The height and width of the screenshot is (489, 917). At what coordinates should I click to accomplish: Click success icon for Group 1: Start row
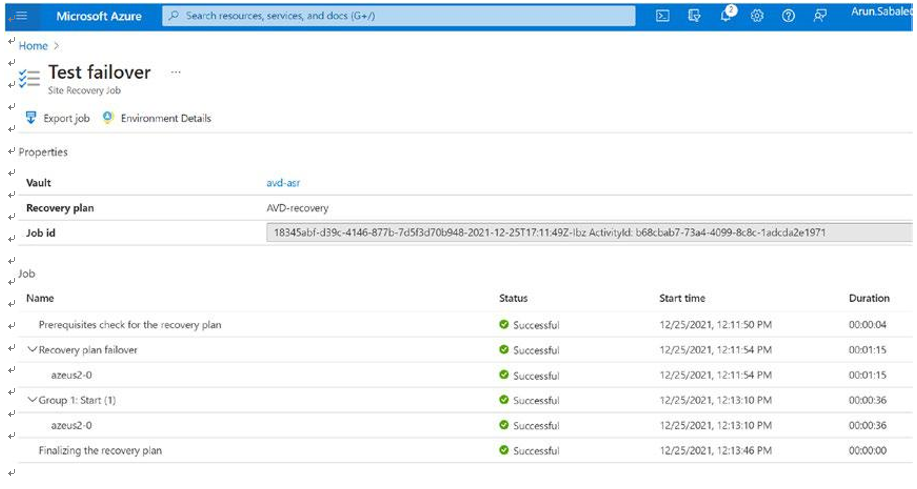click(x=504, y=400)
